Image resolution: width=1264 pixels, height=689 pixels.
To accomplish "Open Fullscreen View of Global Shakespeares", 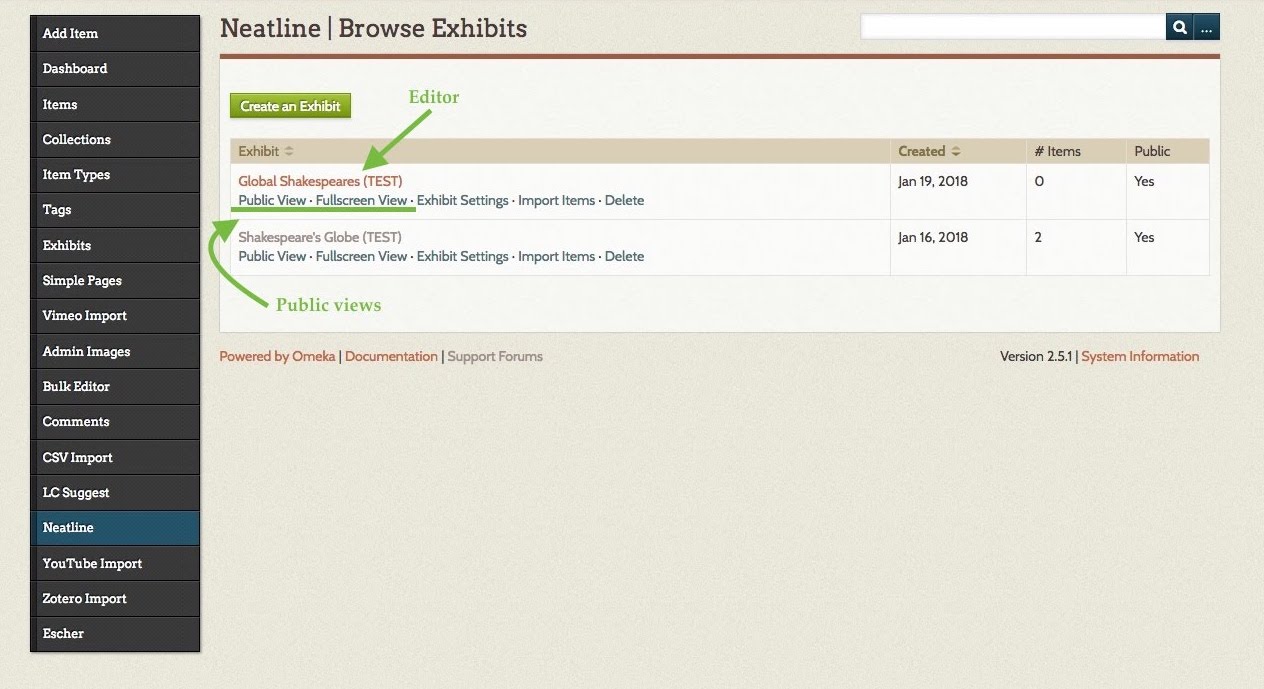I will click(361, 200).
